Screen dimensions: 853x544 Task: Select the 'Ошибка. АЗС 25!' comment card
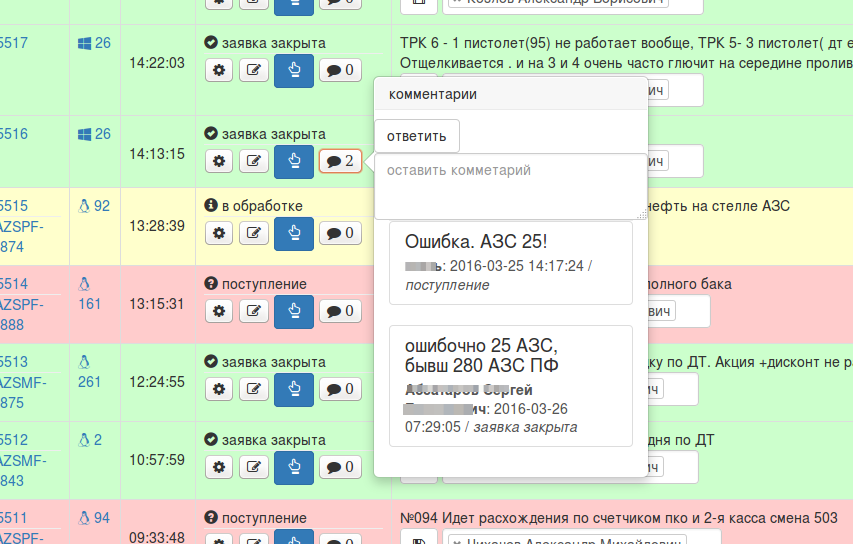pyautogui.click(x=510, y=263)
